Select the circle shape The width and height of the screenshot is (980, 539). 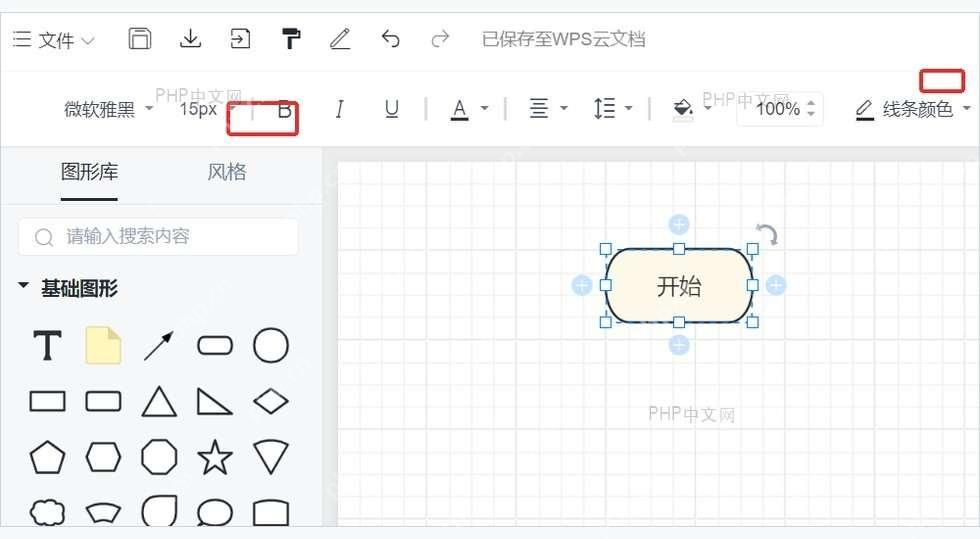(x=271, y=345)
